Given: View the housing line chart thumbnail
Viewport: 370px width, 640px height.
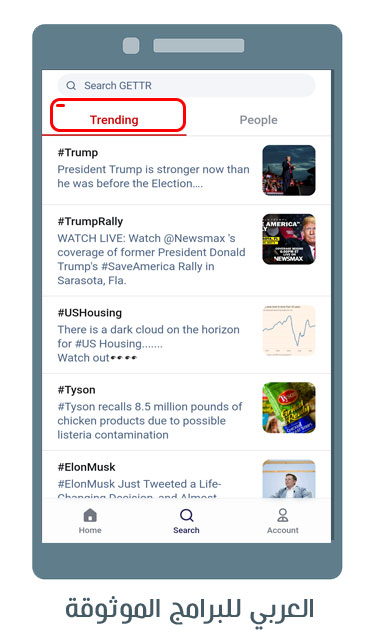Looking at the screenshot, I should pos(289,331).
